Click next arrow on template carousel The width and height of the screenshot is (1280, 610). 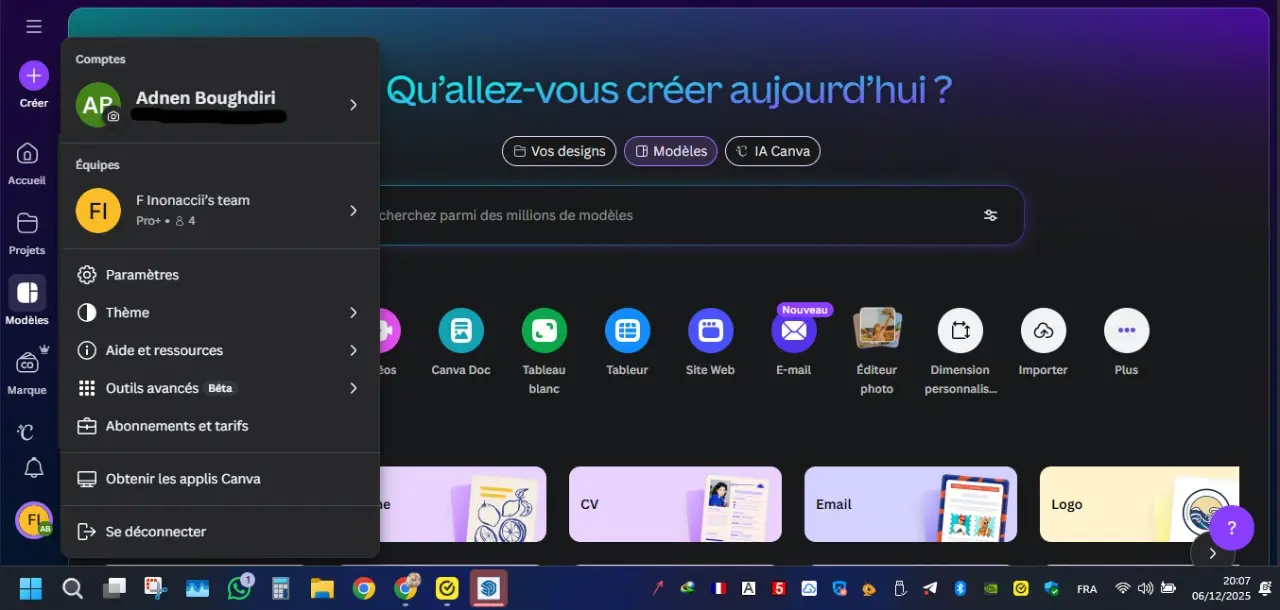[1212, 553]
